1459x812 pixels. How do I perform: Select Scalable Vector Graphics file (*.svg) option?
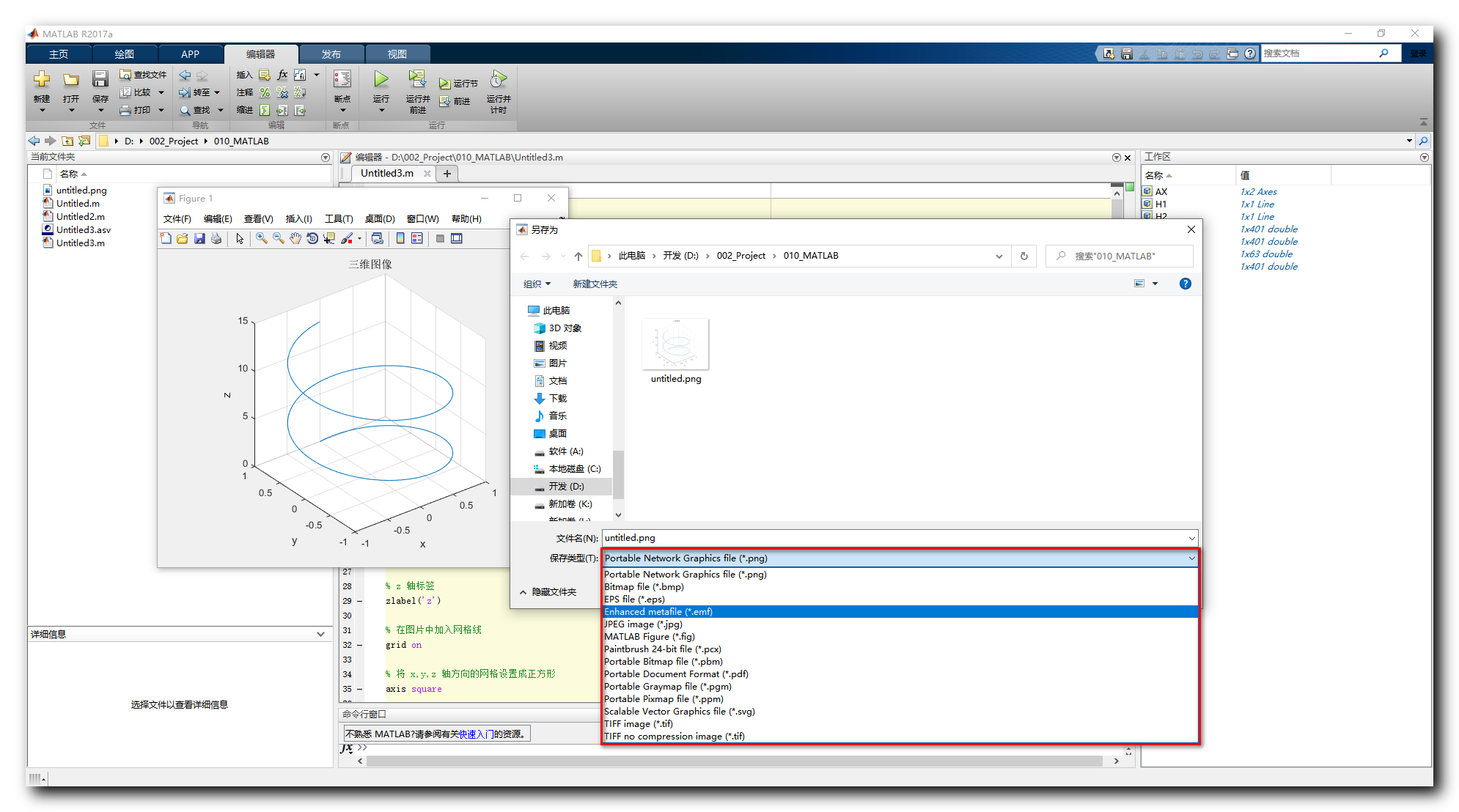(x=679, y=711)
